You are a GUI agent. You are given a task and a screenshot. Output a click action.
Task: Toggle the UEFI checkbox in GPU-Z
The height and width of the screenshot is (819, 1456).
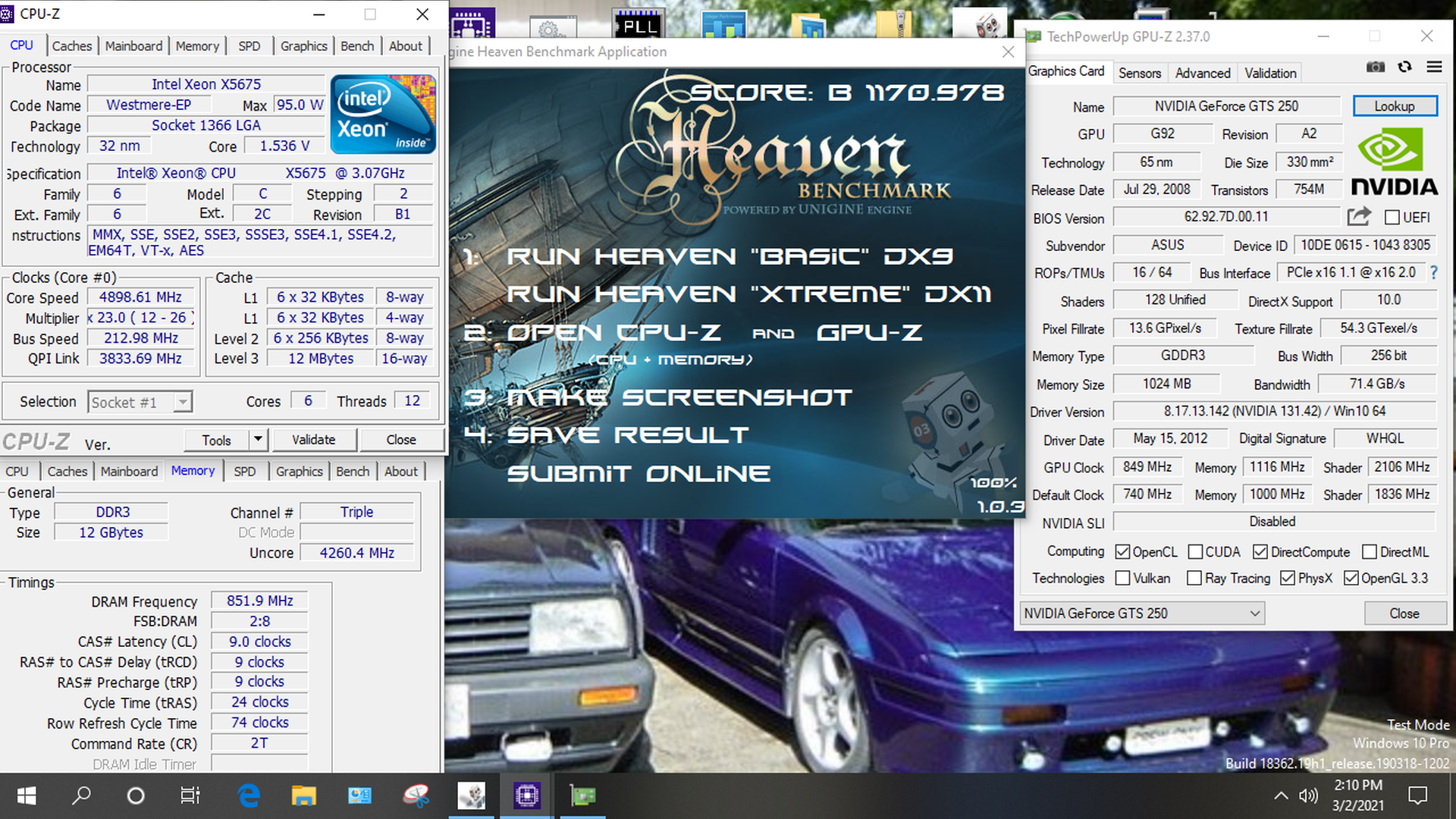click(1392, 218)
